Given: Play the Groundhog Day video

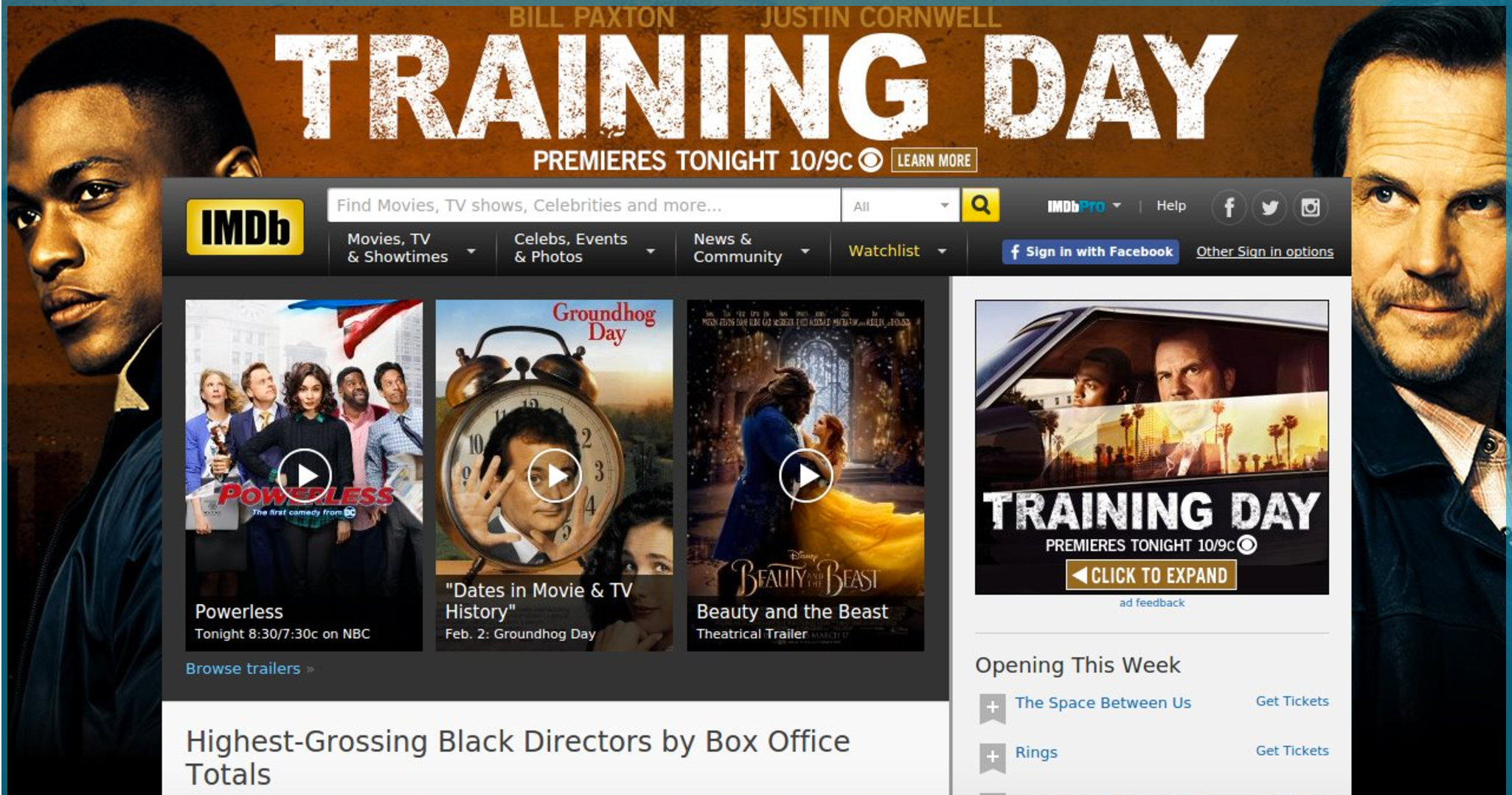Looking at the screenshot, I should 555,476.
